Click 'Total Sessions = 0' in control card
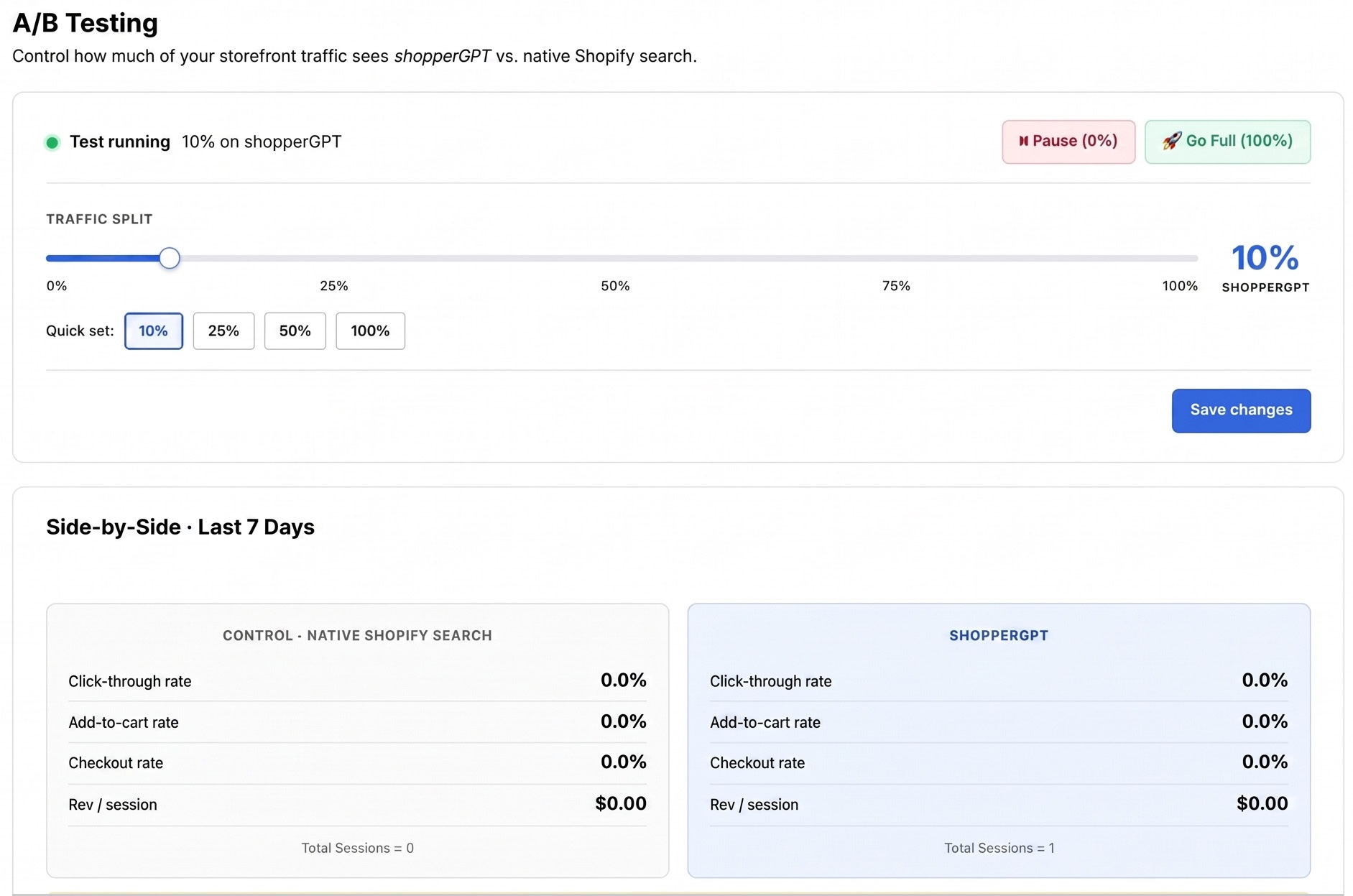 (358, 848)
